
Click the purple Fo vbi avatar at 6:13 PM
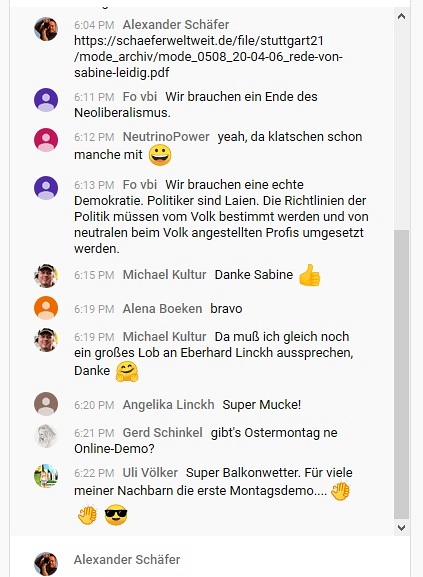pos(46,188)
